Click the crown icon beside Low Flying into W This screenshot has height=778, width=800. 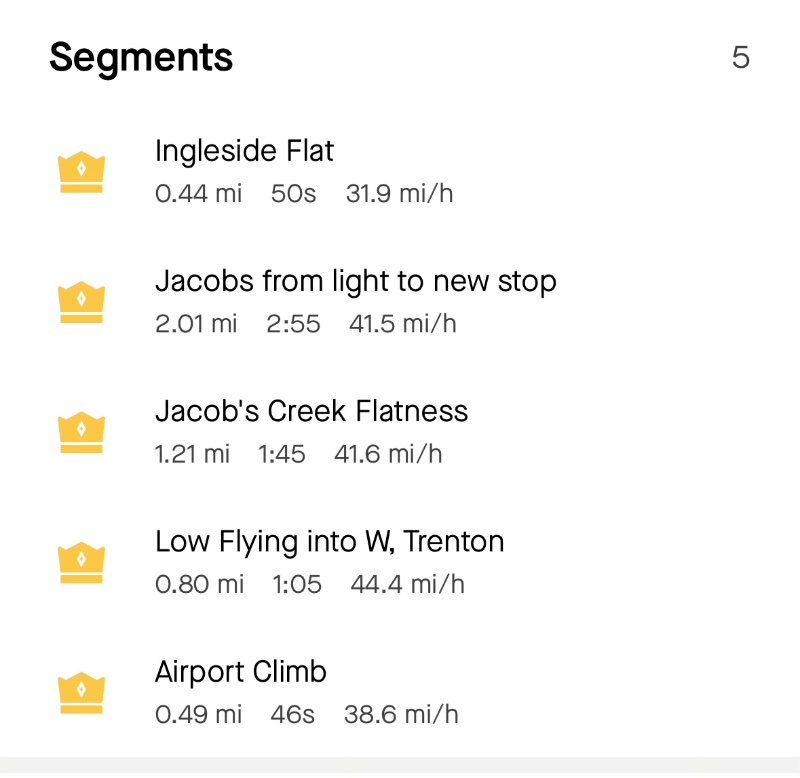[x=82, y=562]
